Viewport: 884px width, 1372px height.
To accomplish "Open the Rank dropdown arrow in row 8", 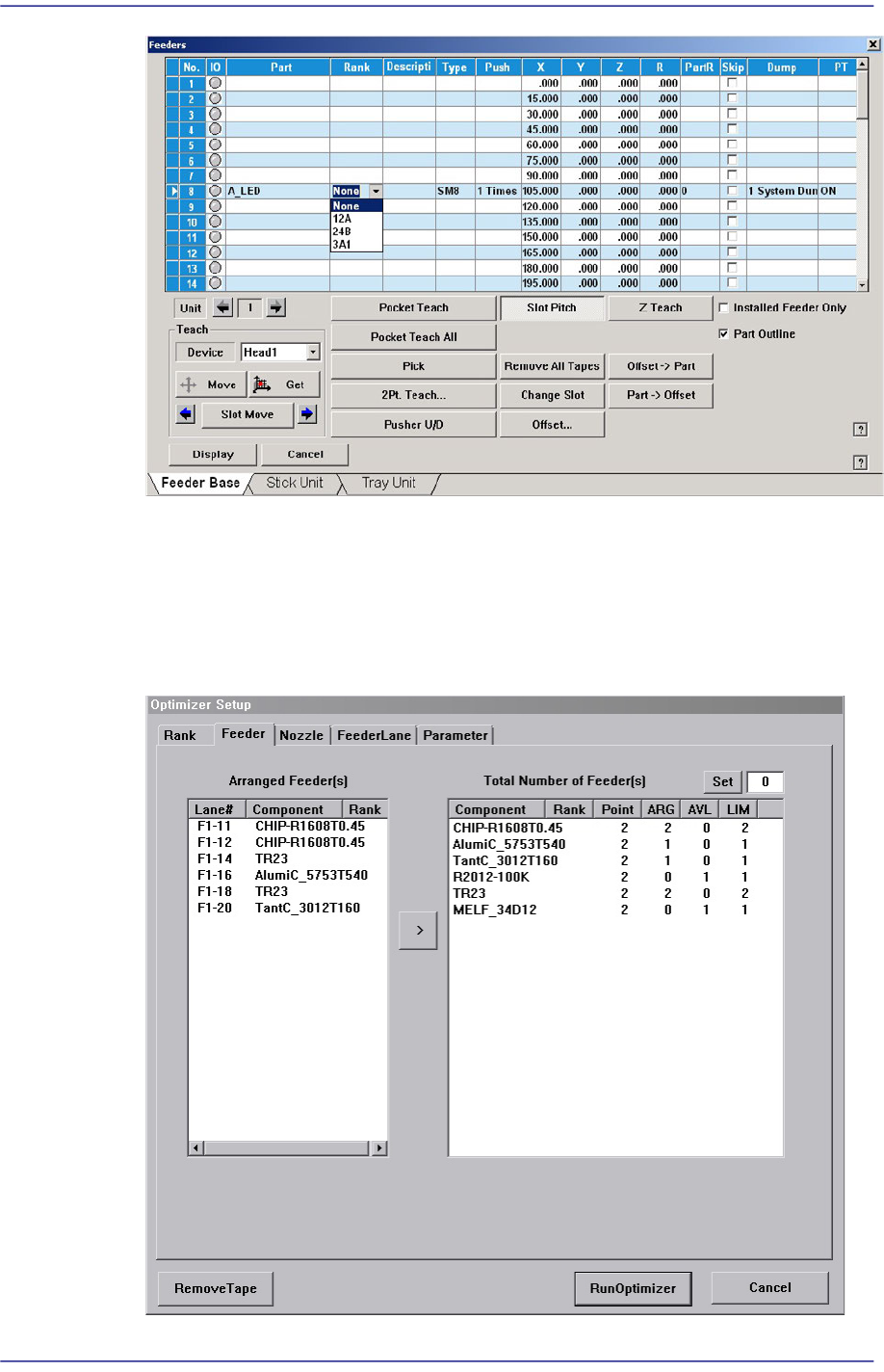I will click(x=376, y=191).
